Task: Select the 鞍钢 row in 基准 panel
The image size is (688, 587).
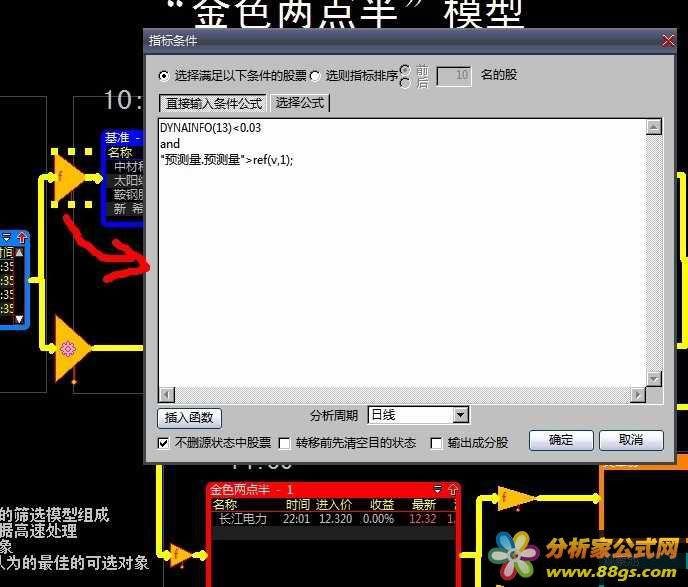Action: pyautogui.click(x=126, y=194)
